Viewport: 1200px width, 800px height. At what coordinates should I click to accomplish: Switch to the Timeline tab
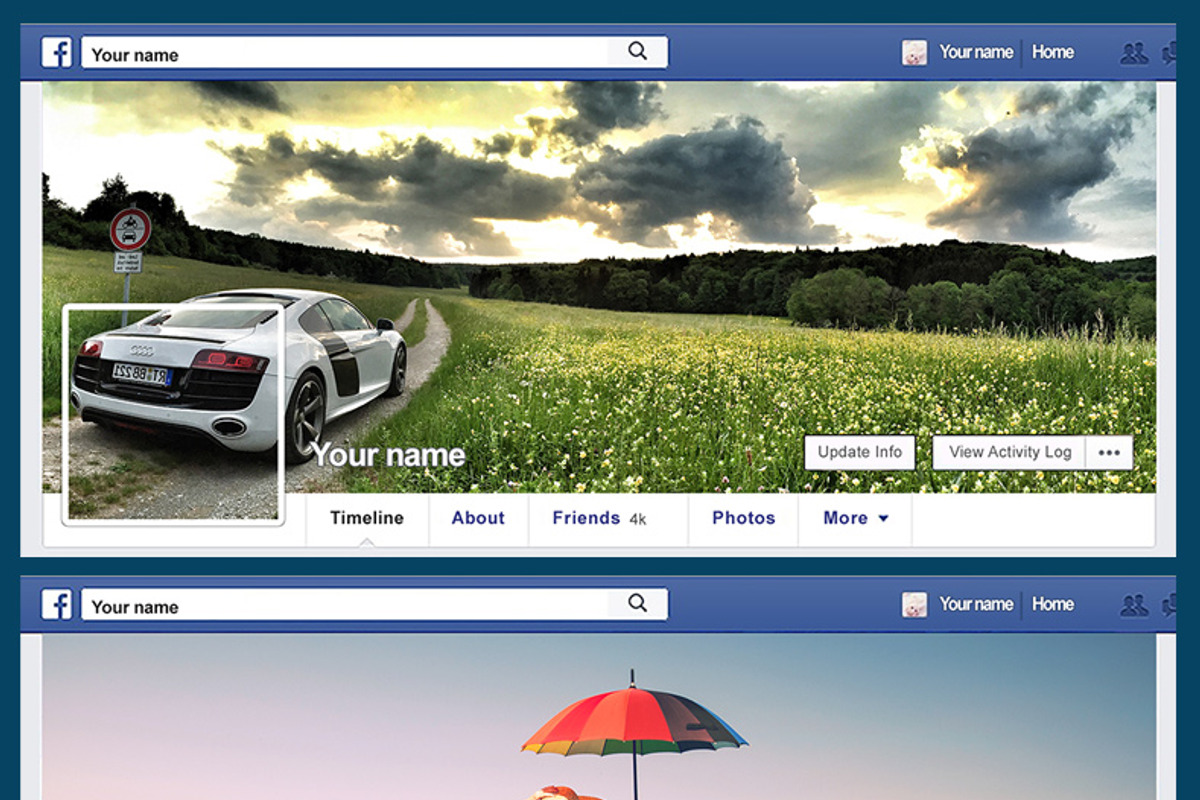coord(367,518)
